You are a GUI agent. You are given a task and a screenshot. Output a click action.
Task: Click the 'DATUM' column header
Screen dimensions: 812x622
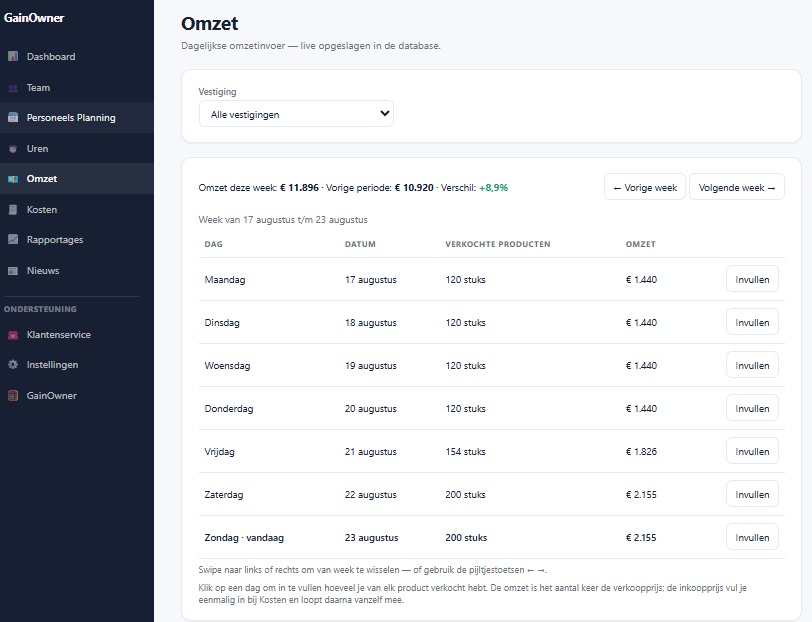point(360,244)
